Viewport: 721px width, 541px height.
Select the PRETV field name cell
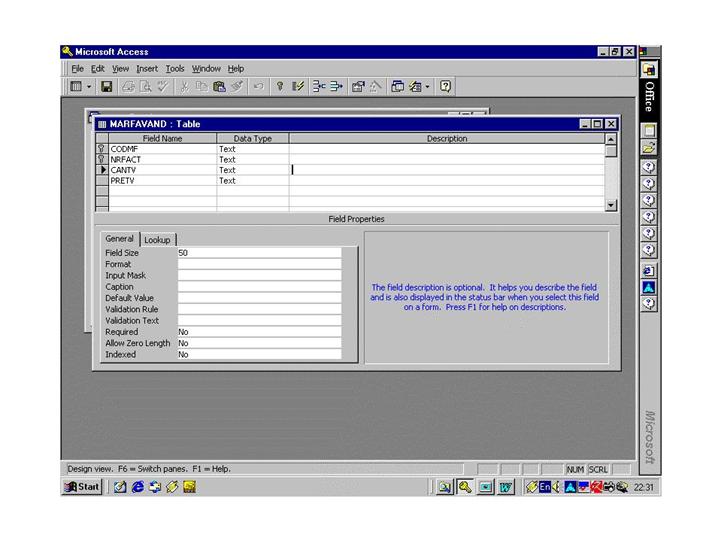pos(162,181)
